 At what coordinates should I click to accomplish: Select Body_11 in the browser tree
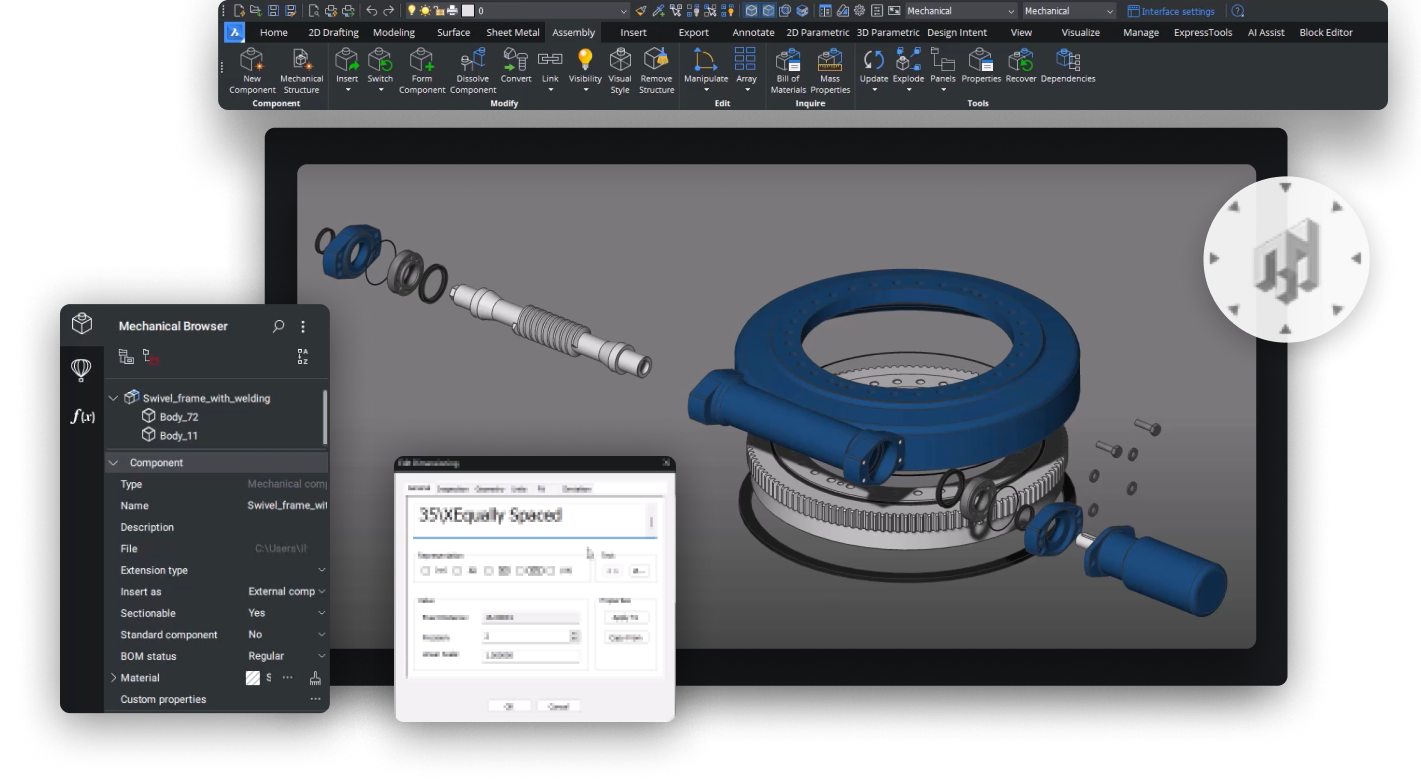pyautogui.click(x=169, y=436)
